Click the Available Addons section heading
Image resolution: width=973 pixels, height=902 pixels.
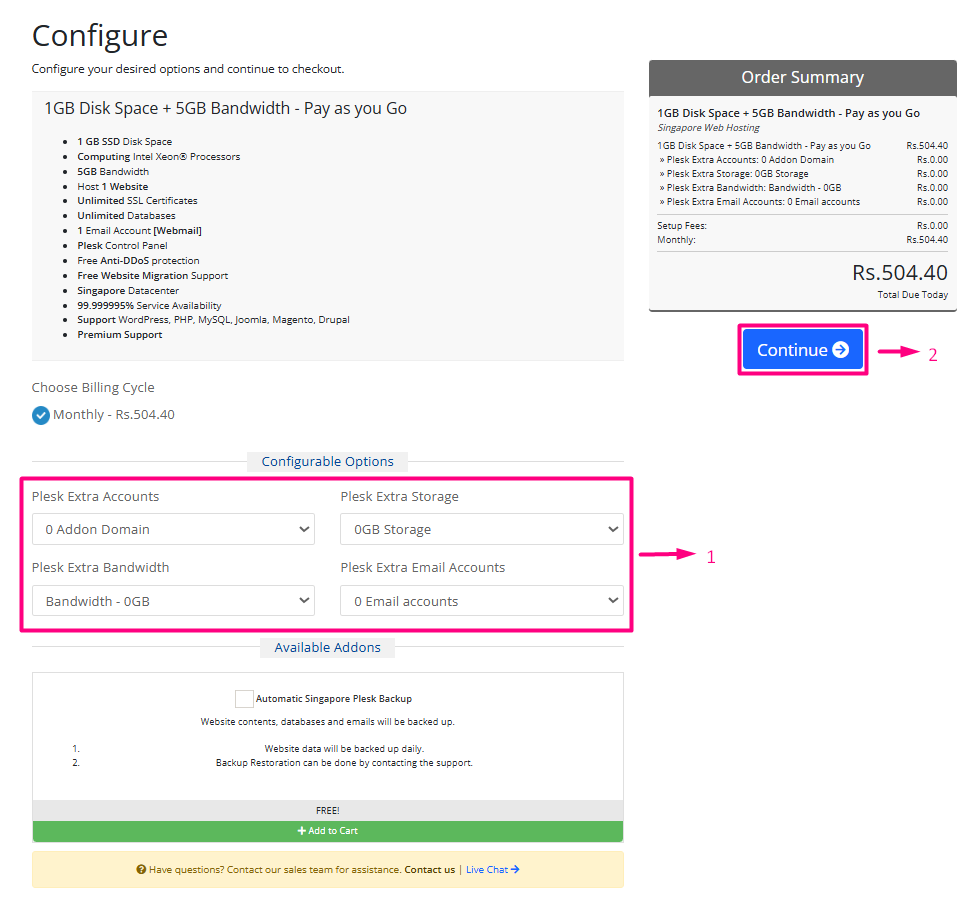pos(327,647)
